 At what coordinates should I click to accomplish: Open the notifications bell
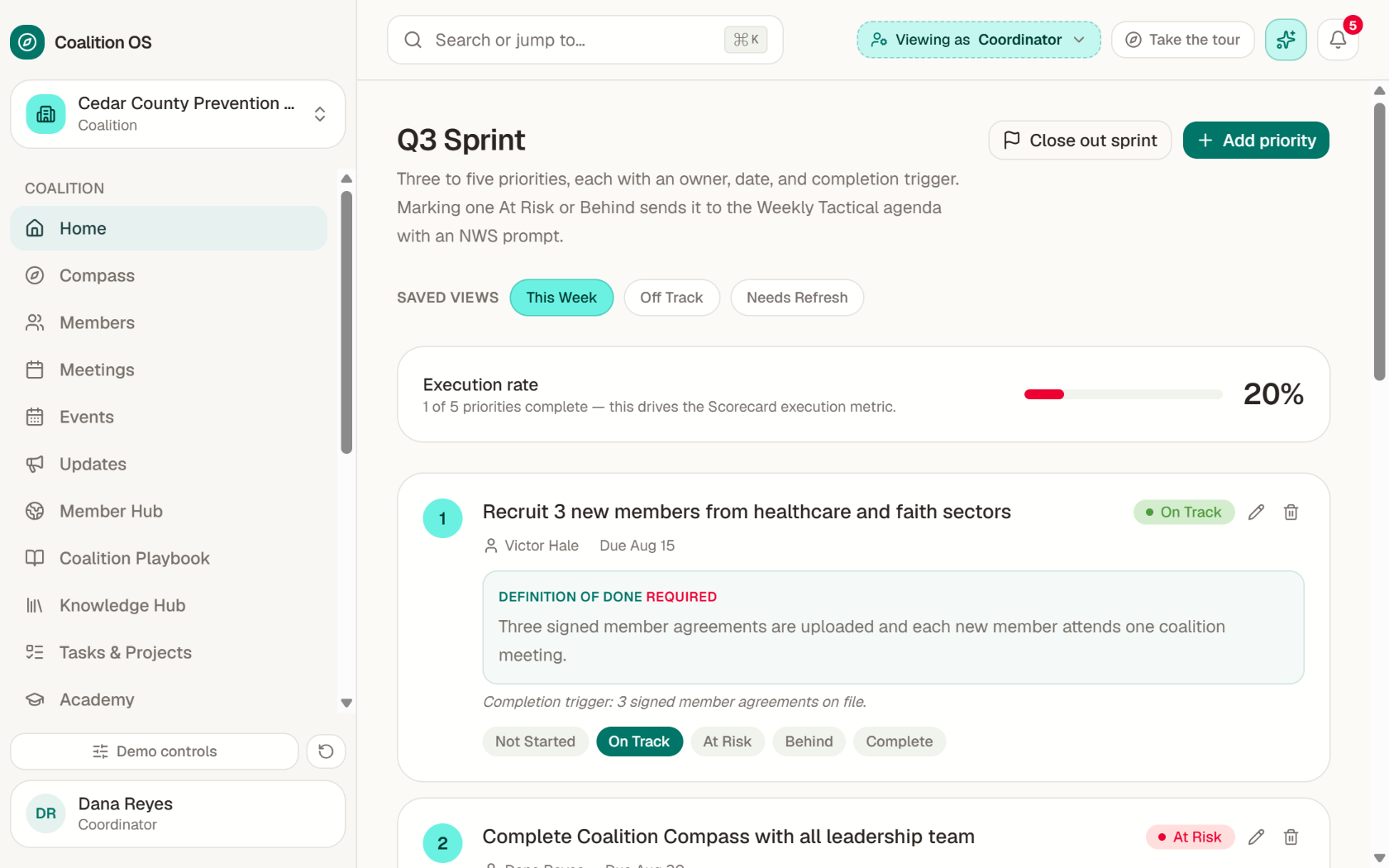click(1338, 40)
